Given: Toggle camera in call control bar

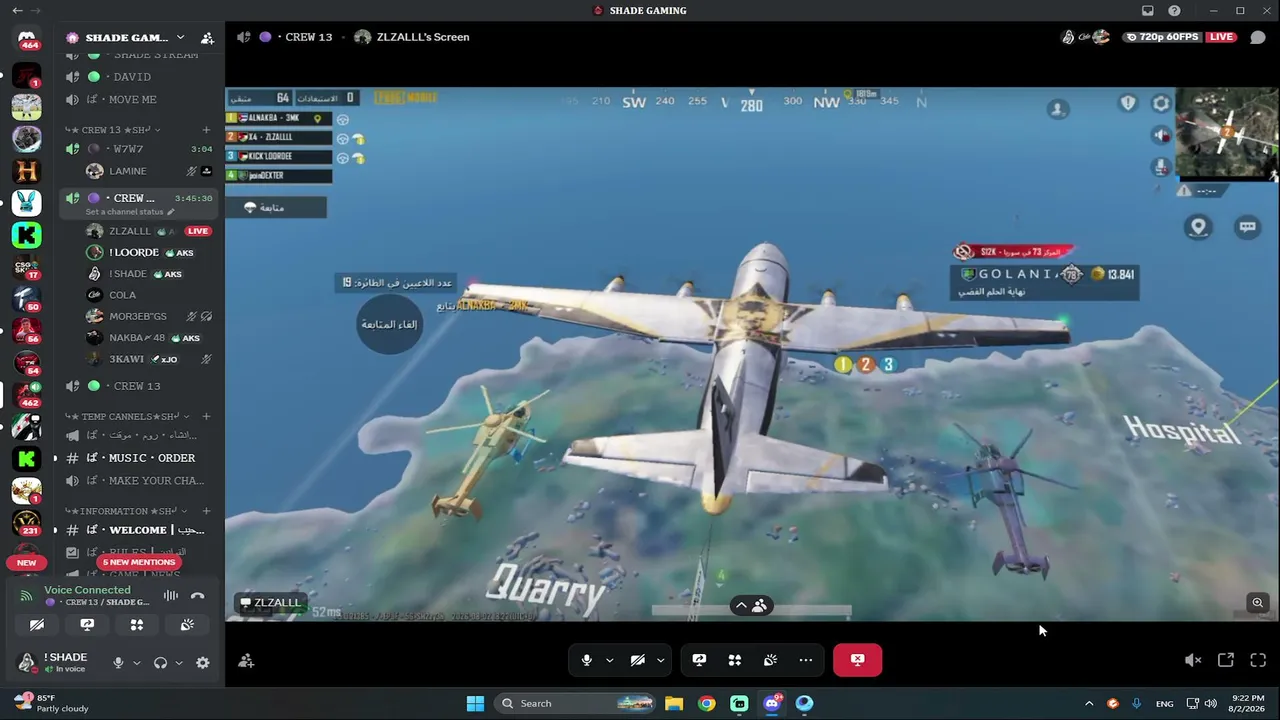Looking at the screenshot, I should (637, 660).
